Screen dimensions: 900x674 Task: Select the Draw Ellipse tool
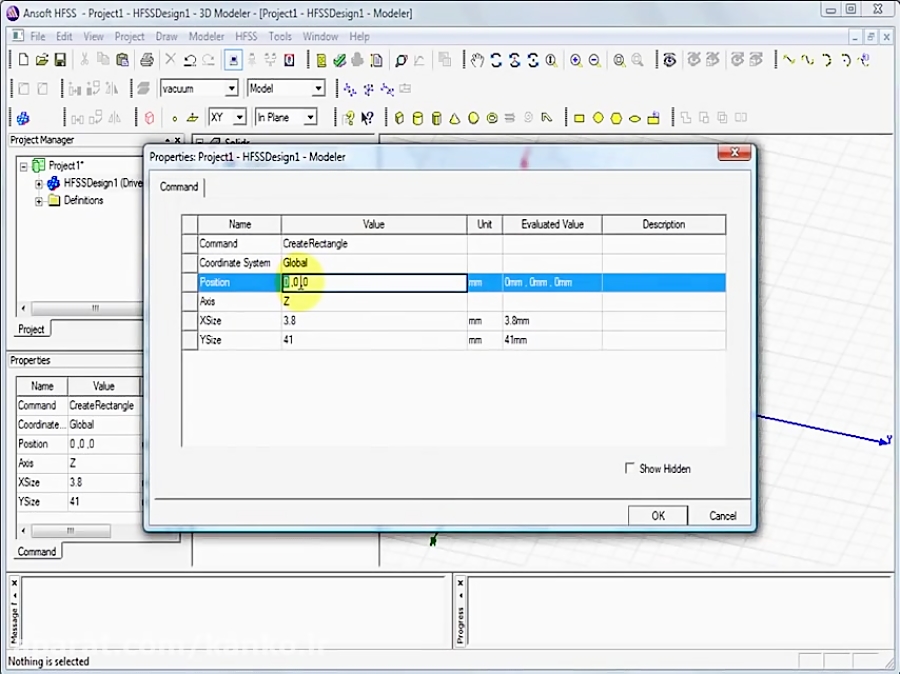(636, 117)
